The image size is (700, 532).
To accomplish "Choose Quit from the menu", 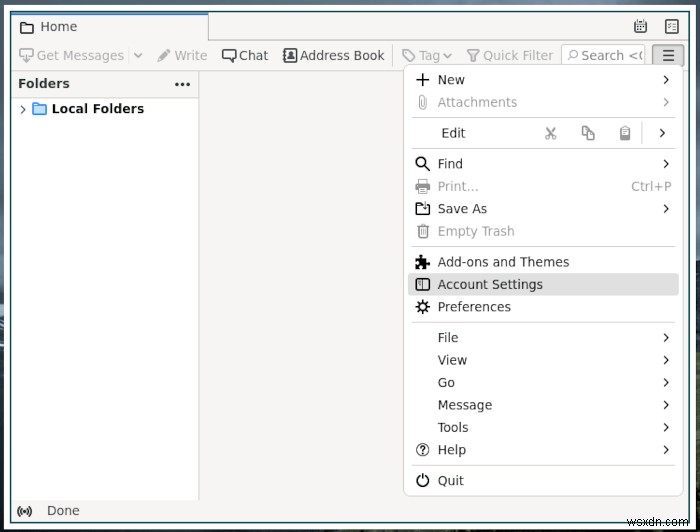I will pyautogui.click(x=543, y=481).
